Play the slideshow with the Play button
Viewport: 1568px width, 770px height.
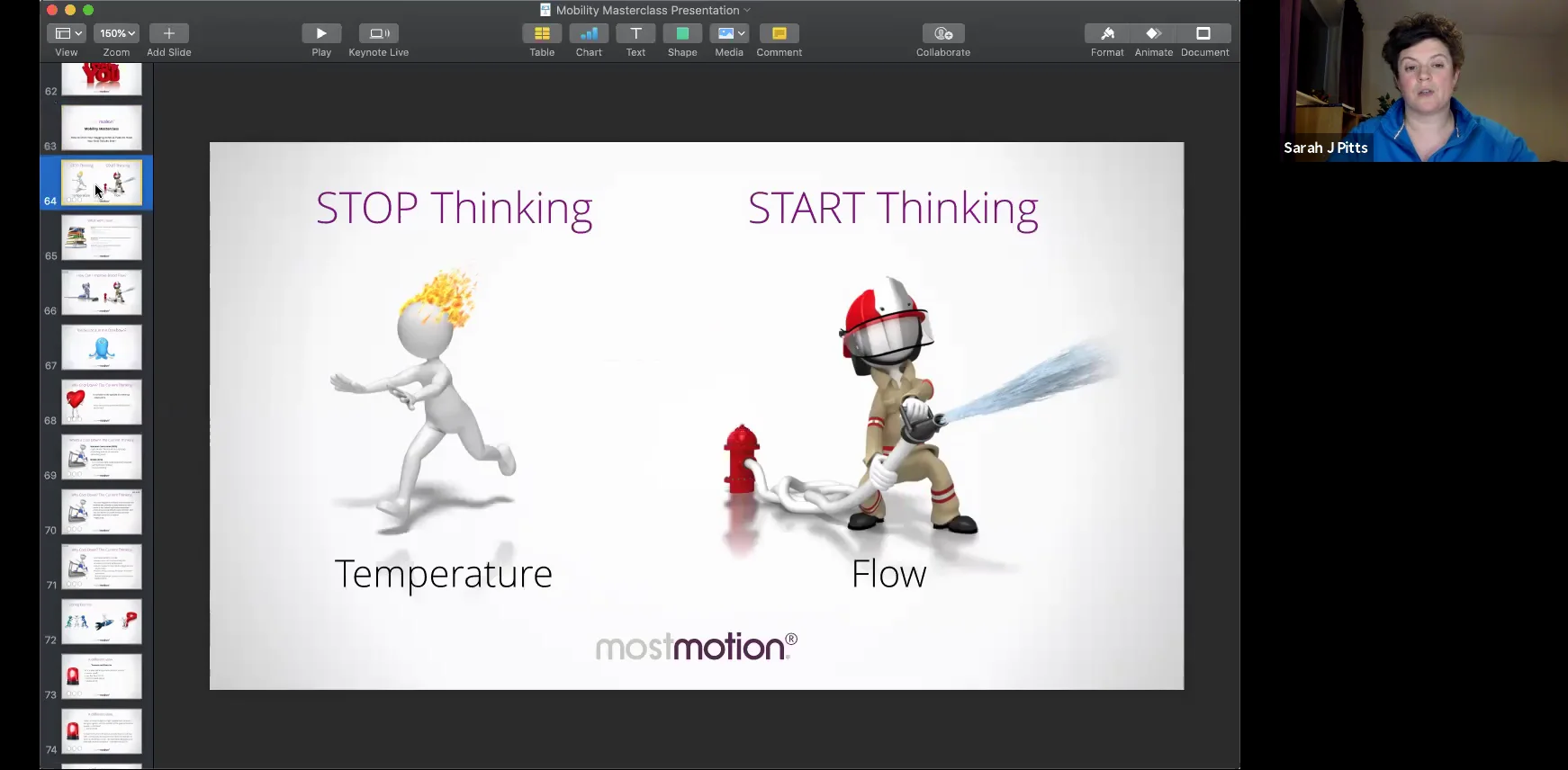[321, 33]
